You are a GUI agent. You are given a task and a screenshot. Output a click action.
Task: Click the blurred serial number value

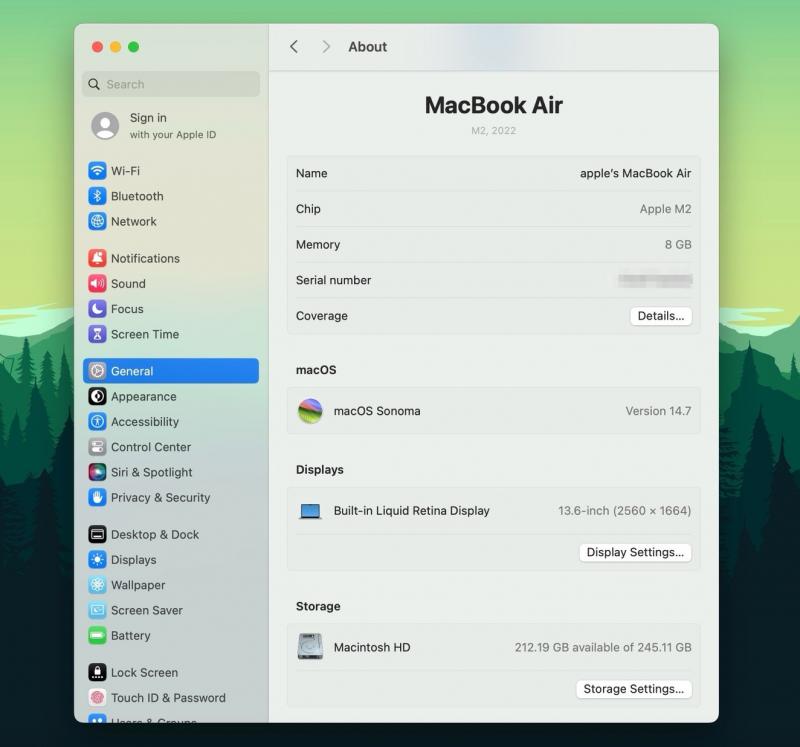coord(655,280)
